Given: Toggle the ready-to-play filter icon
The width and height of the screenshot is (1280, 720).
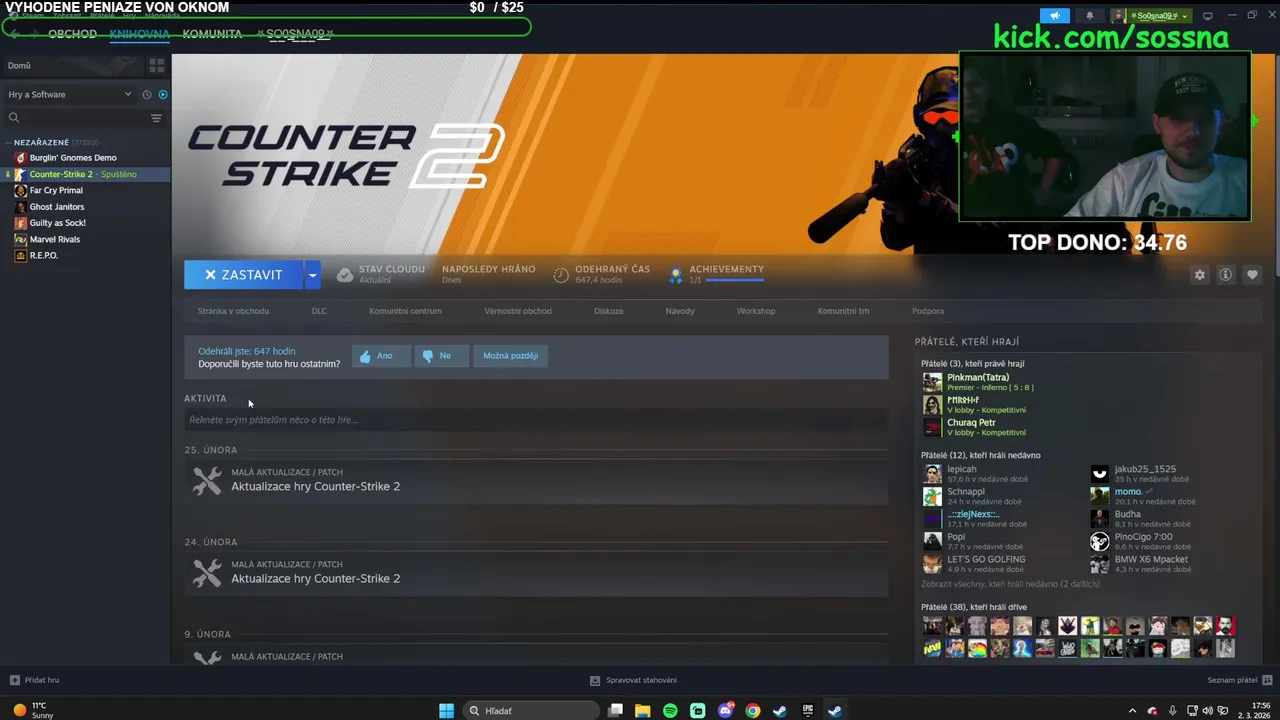Looking at the screenshot, I should 163,94.
